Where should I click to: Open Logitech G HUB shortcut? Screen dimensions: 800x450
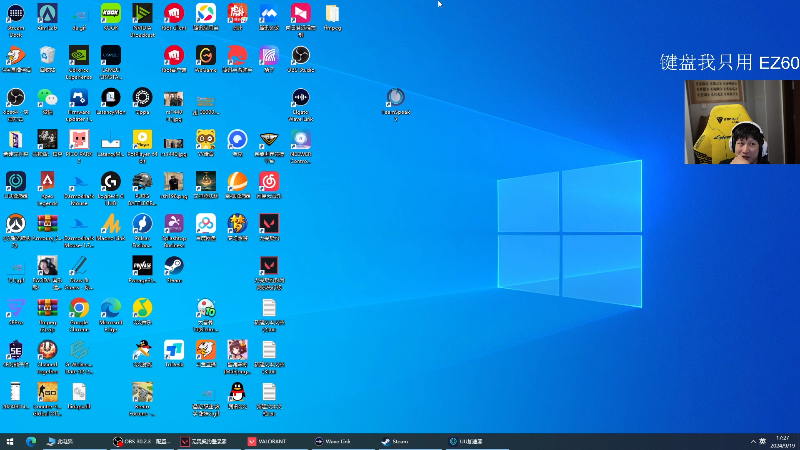click(111, 189)
